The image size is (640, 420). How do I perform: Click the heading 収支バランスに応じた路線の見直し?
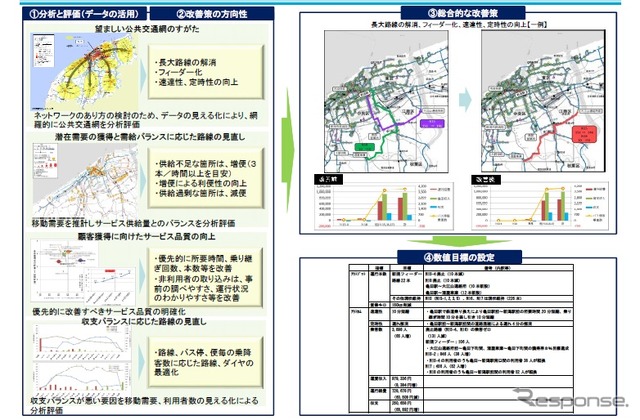(144, 321)
